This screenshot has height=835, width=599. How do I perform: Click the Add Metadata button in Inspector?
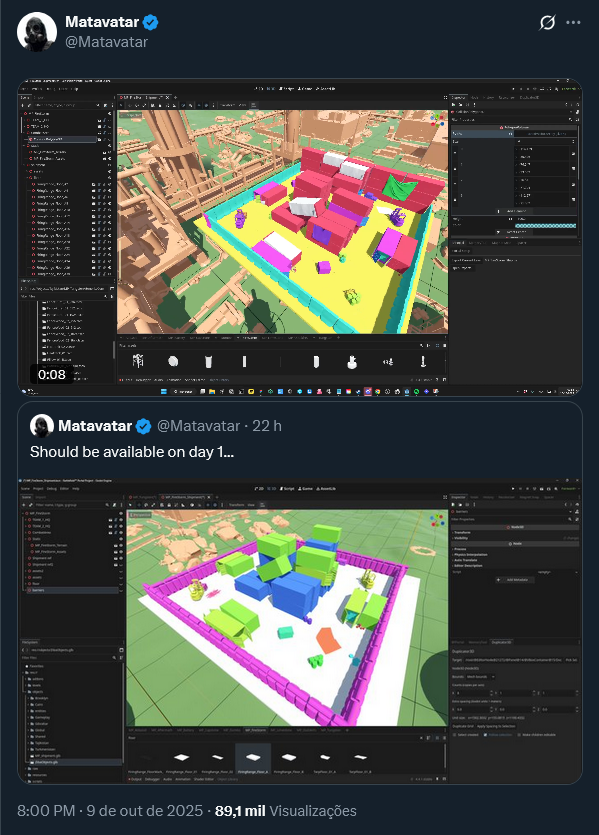click(x=514, y=579)
